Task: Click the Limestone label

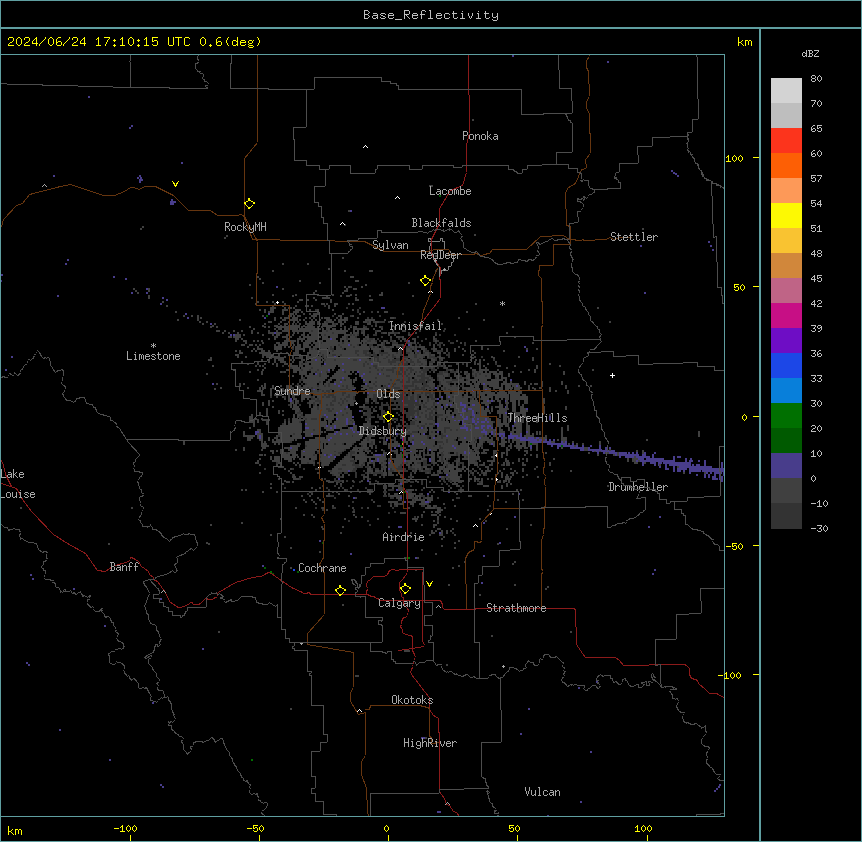Action: click(153, 356)
